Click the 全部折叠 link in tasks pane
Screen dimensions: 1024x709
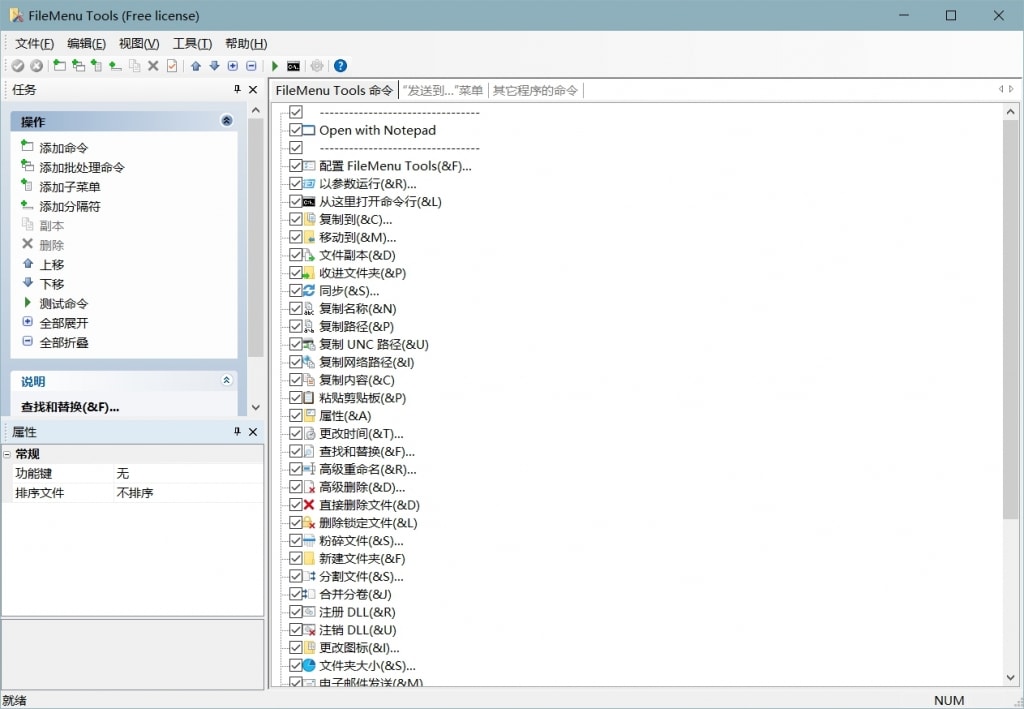63,343
